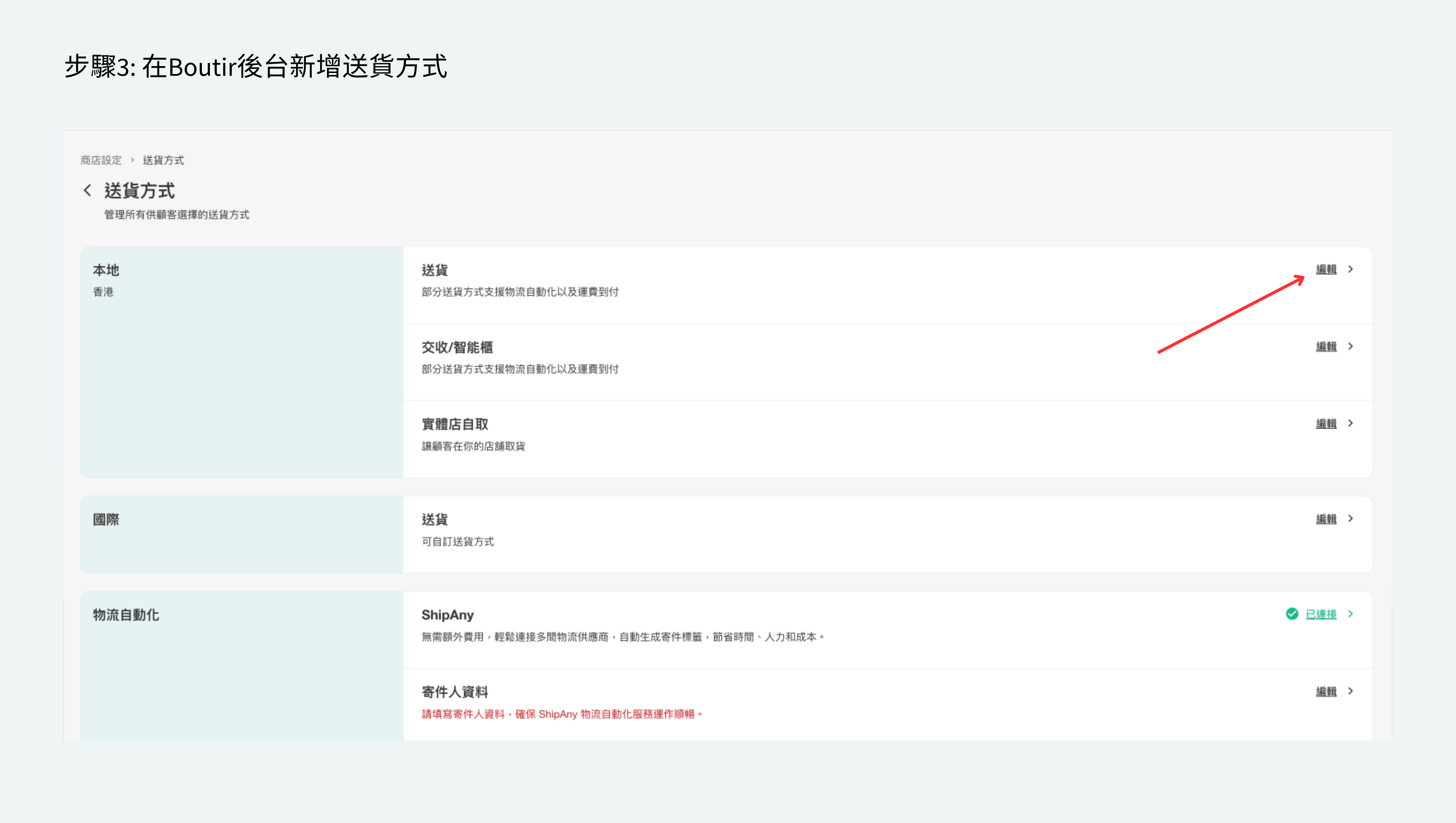Image resolution: width=1456 pixels, height=823 pixels.
Task: Click chevron arrow on ShipAny row
Action: (1350, 614)
